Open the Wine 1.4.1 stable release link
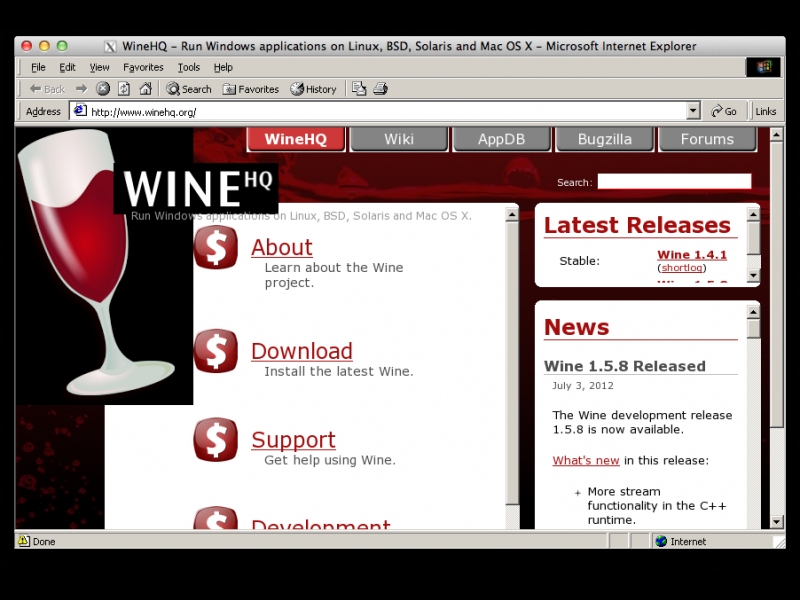The height and width of the screenshot is (600, 800). pyautogui.click(x=692, y=255)
